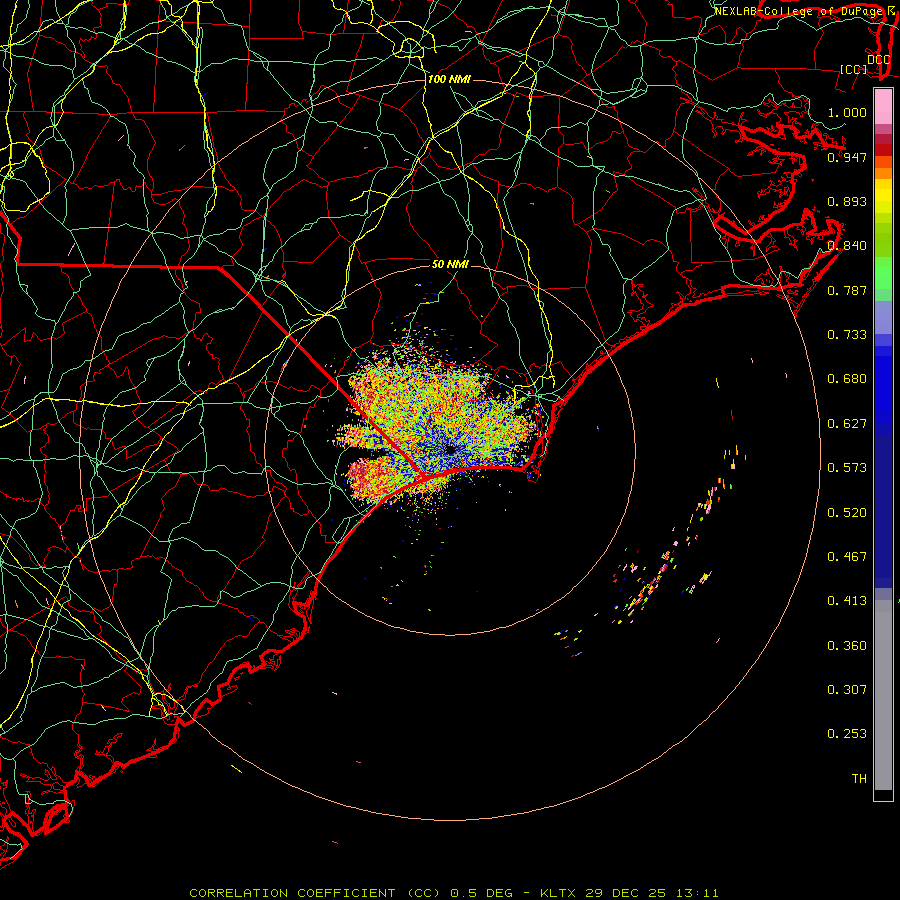Click the 0.253 scale value
This screenshot has height=900, width=900.
pyautogui.click(x=847, y=734)
